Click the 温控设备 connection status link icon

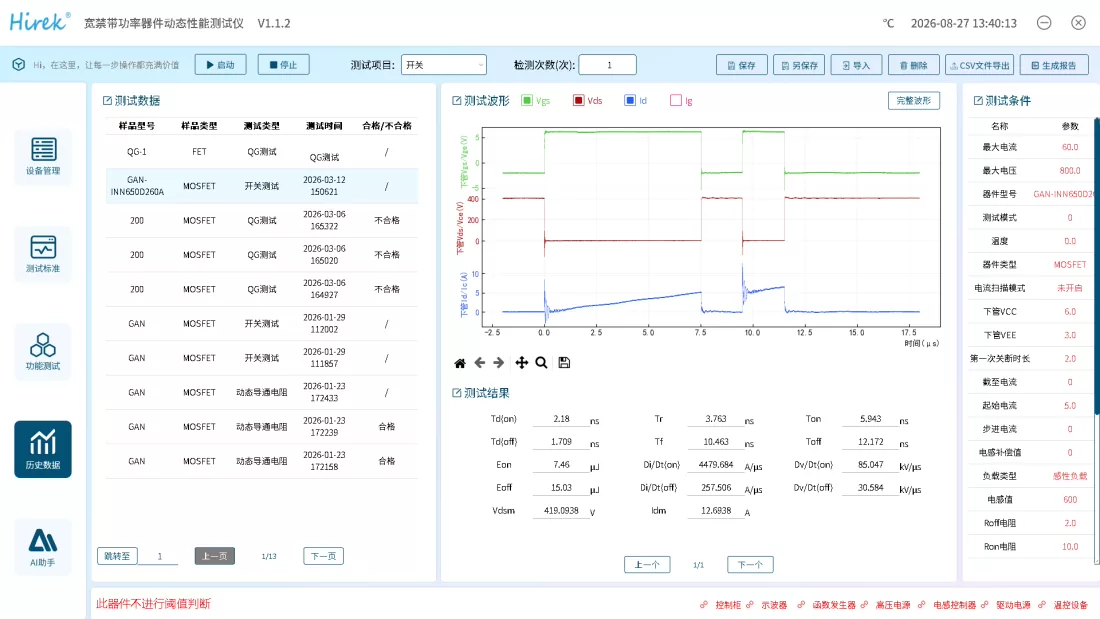tap(1042, 605)
